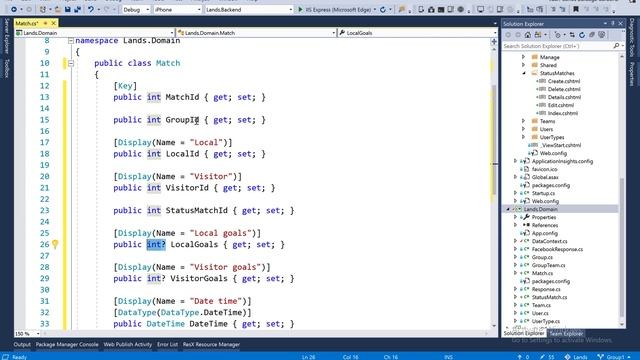The height and width of the screenshot is (360, 640).
Task: Open the Server Explorer side tab
Action: [x=7, y=36]
